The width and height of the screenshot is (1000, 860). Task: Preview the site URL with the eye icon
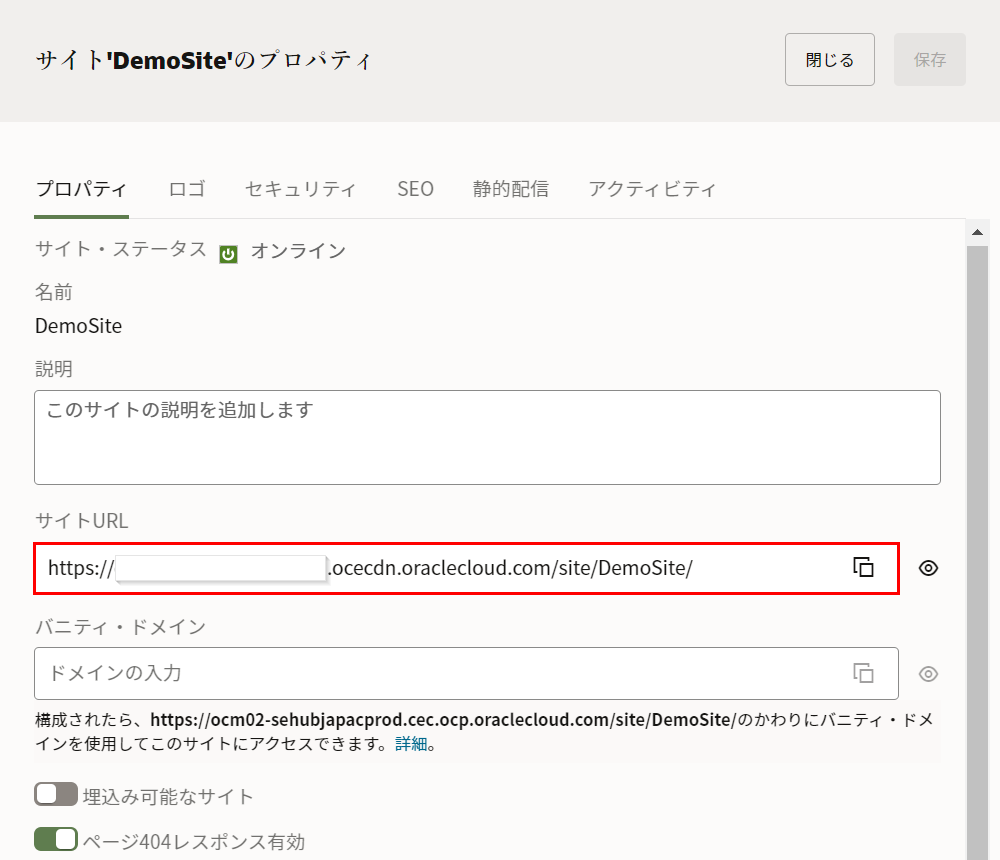click(928, 568)
